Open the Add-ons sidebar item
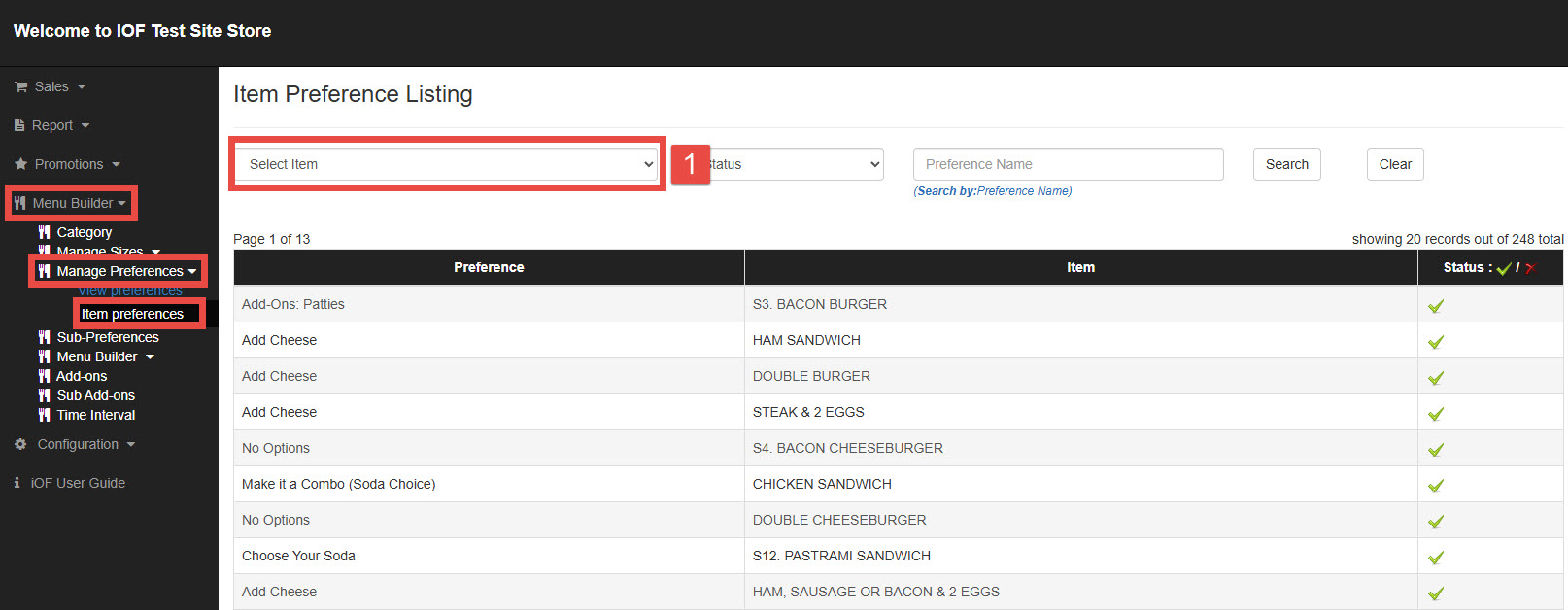Screen dimensions: 1568x610 pyautogui.click(x=82, y=376)
